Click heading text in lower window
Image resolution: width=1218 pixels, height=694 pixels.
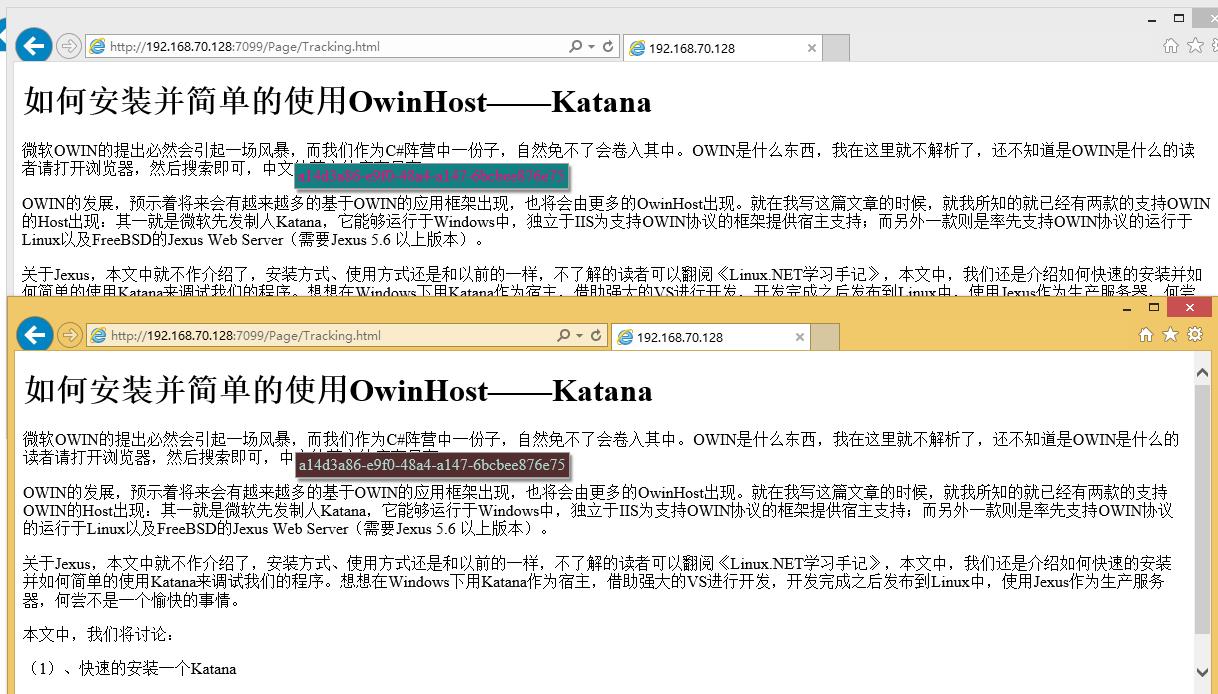[338, 390]
